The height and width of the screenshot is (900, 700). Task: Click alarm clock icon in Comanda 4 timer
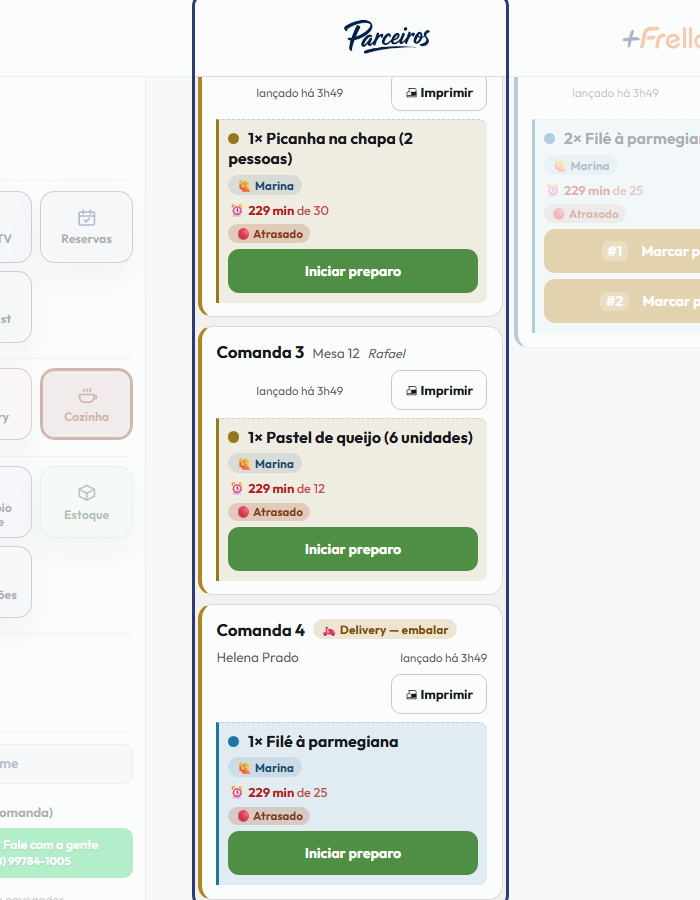[237, 793]
